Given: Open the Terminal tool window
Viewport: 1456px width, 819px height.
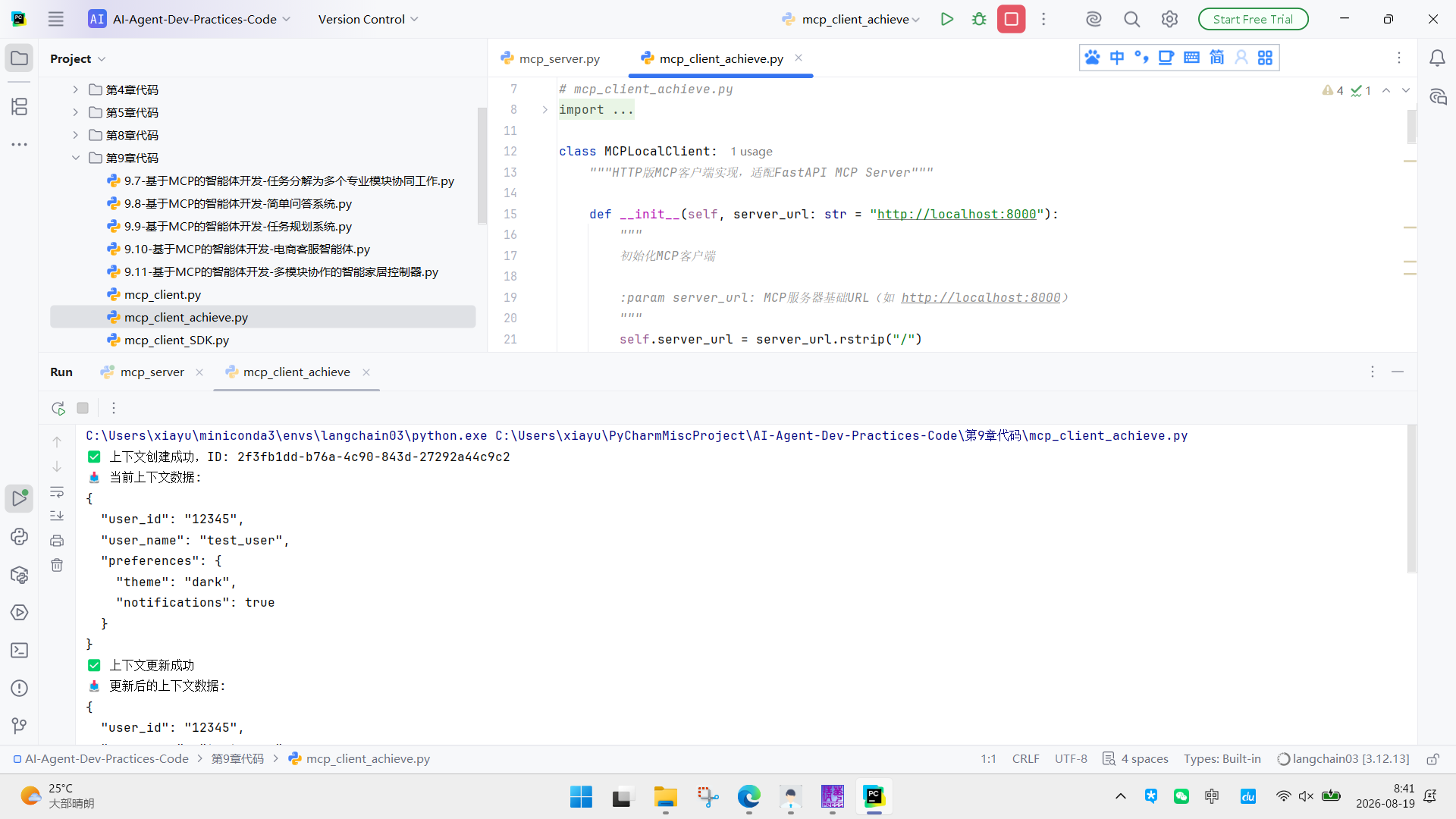Looking at the screenshot, I should point(19,651).
